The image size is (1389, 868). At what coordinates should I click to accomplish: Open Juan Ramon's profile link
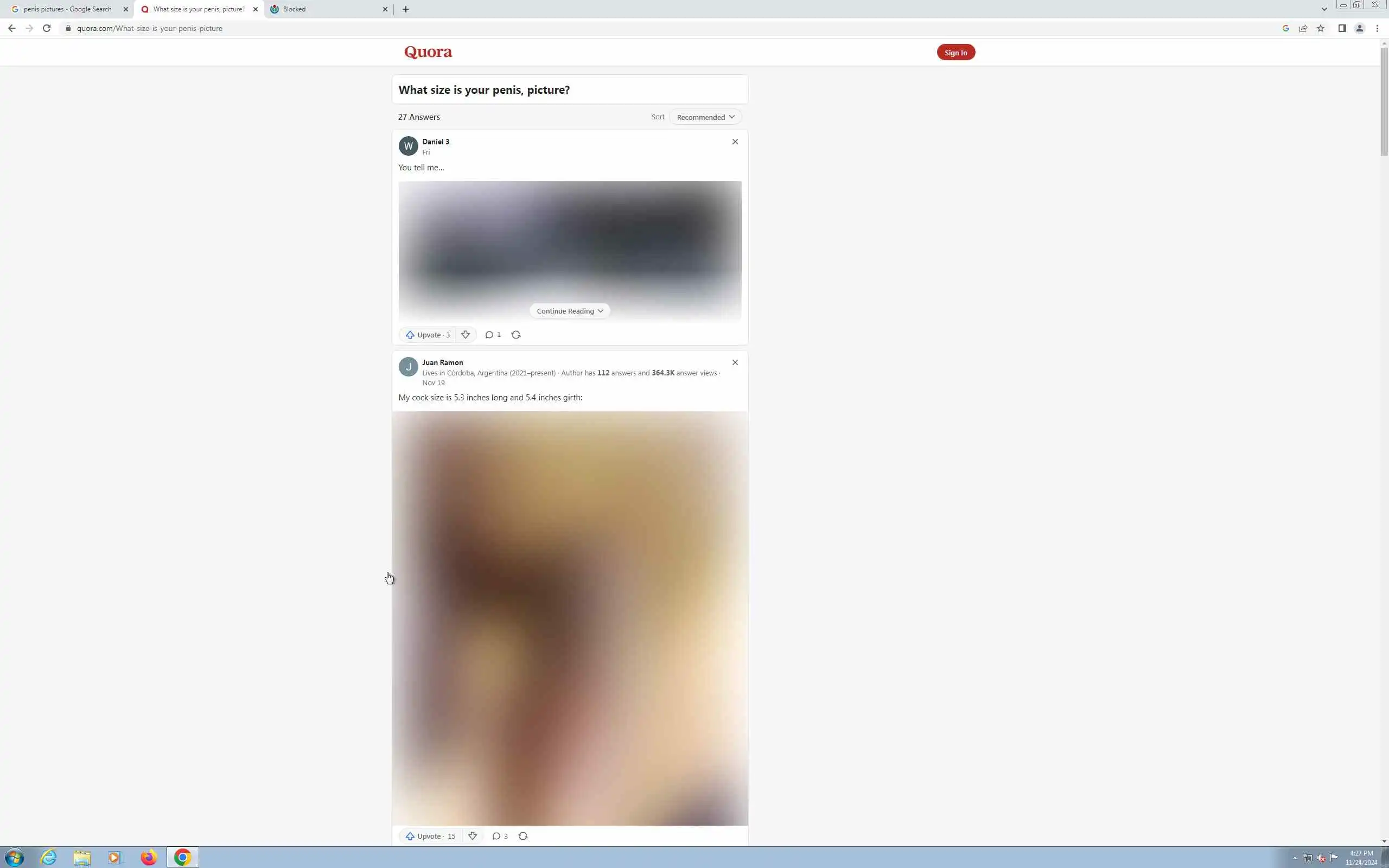442,362
